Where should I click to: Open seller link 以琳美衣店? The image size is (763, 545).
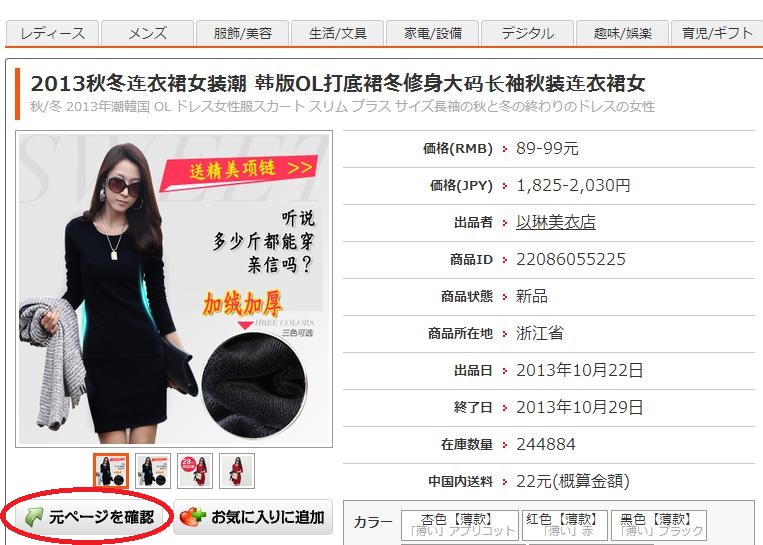click(556, 222)
